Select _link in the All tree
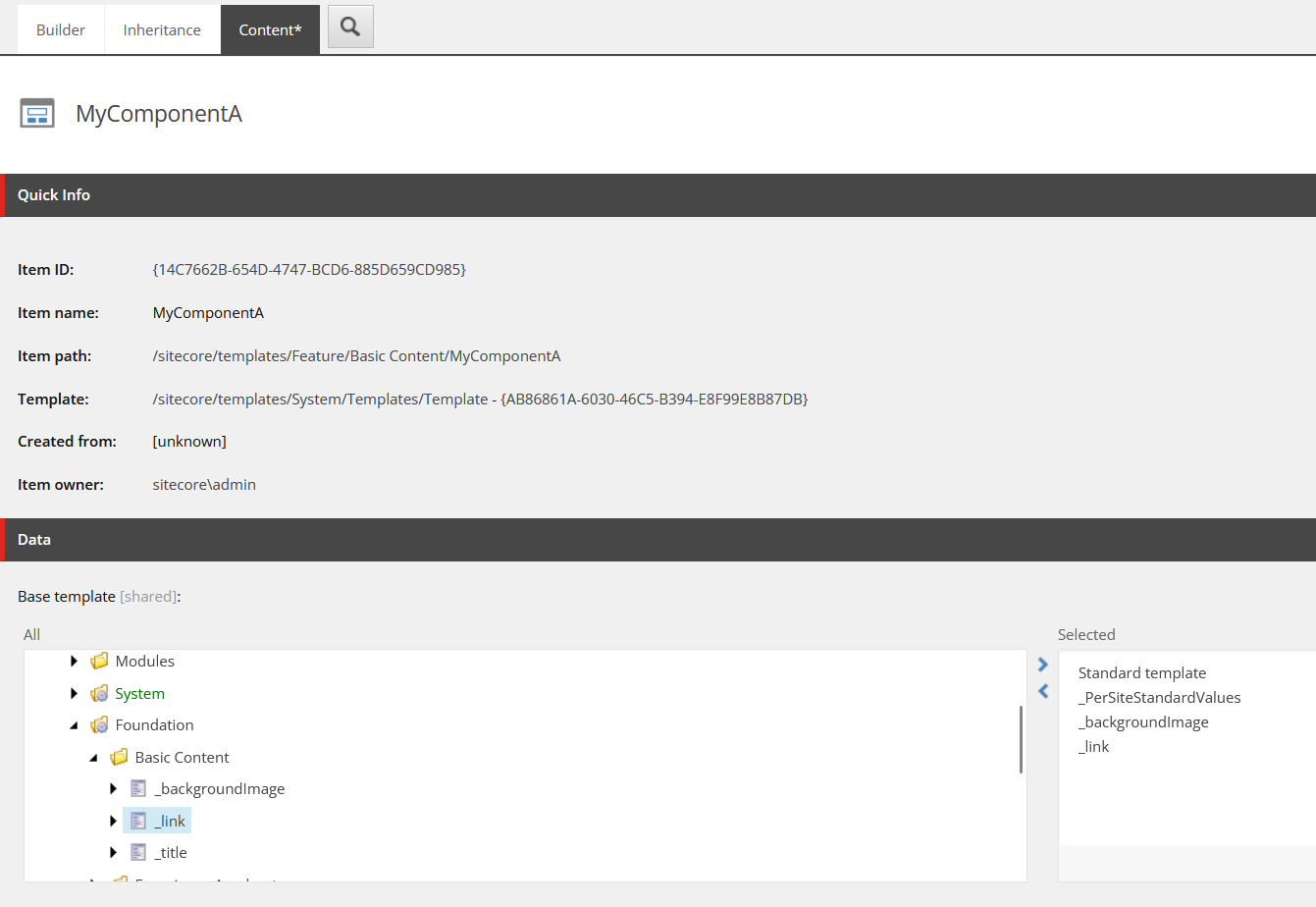 click(170, 821)
